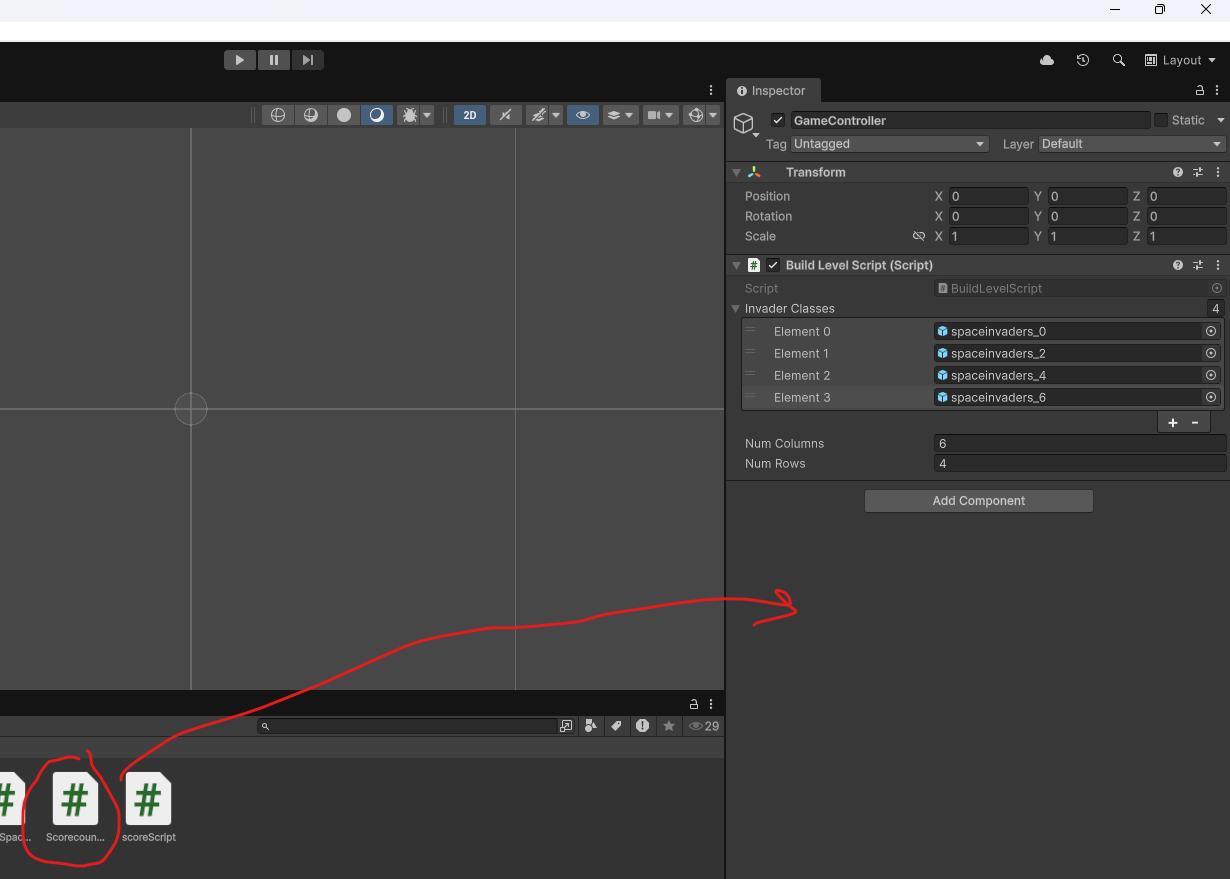This screenshot has height=879, width=1230.
Task: Click the Transform preset sliders icon
Action: [1198, 172]
